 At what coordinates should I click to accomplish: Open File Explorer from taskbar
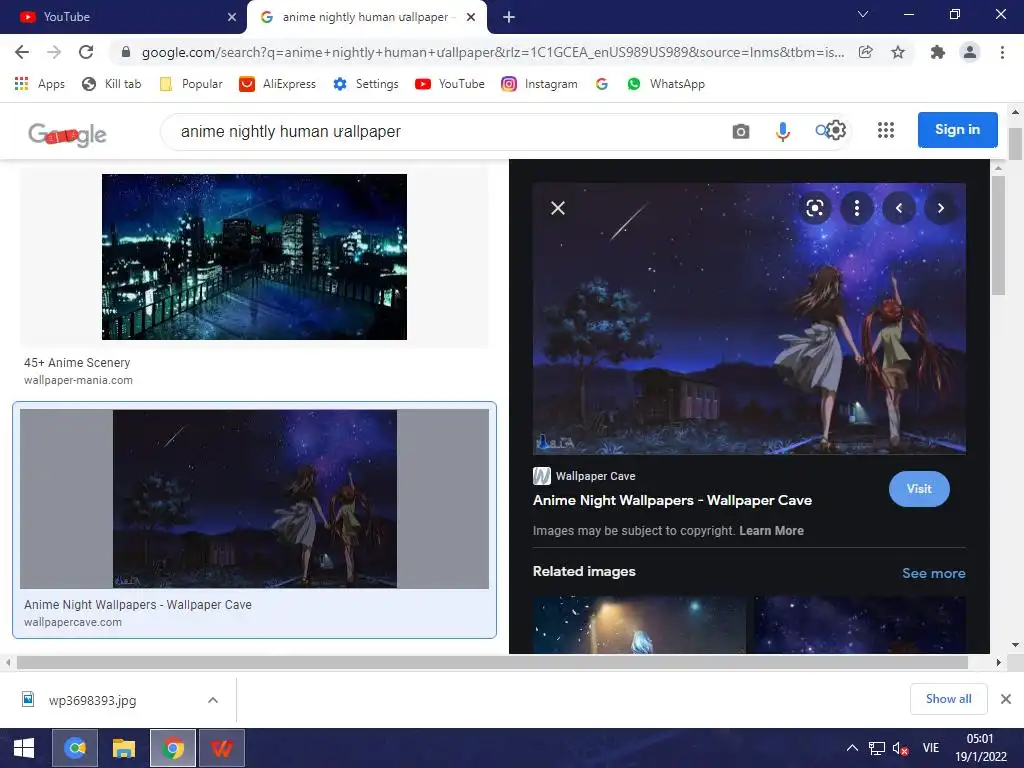[123, 748]
